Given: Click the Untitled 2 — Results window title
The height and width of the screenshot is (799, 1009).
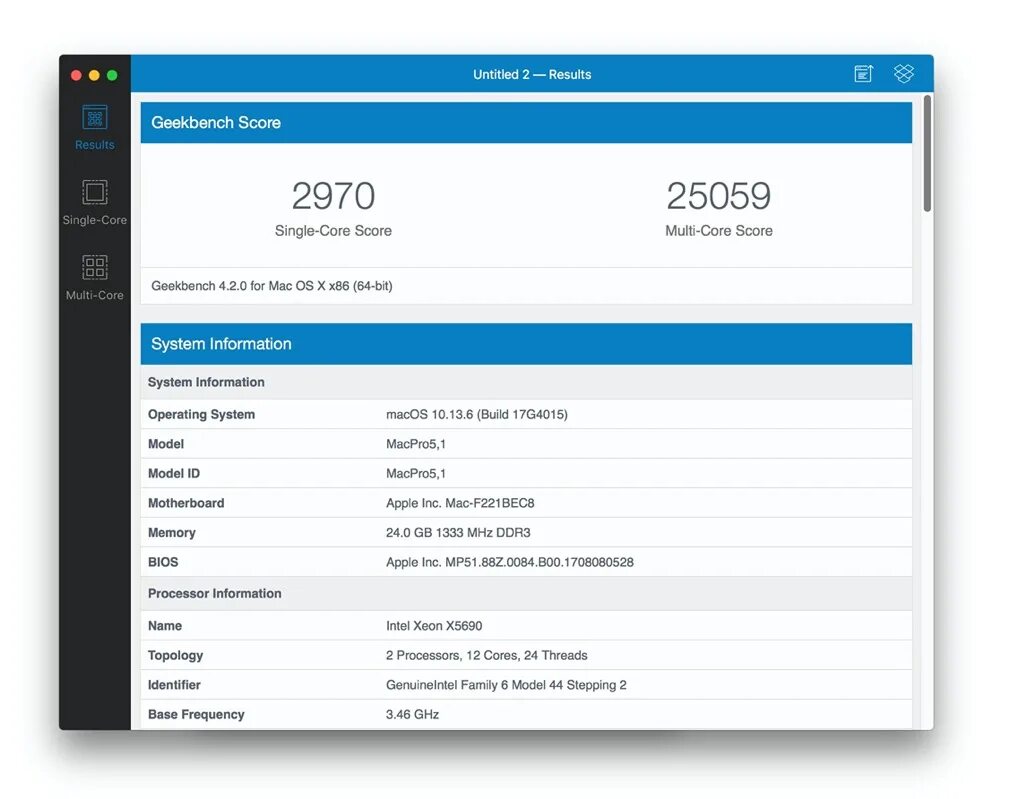Looking at the screenshot, I should (x=532, y=74).
